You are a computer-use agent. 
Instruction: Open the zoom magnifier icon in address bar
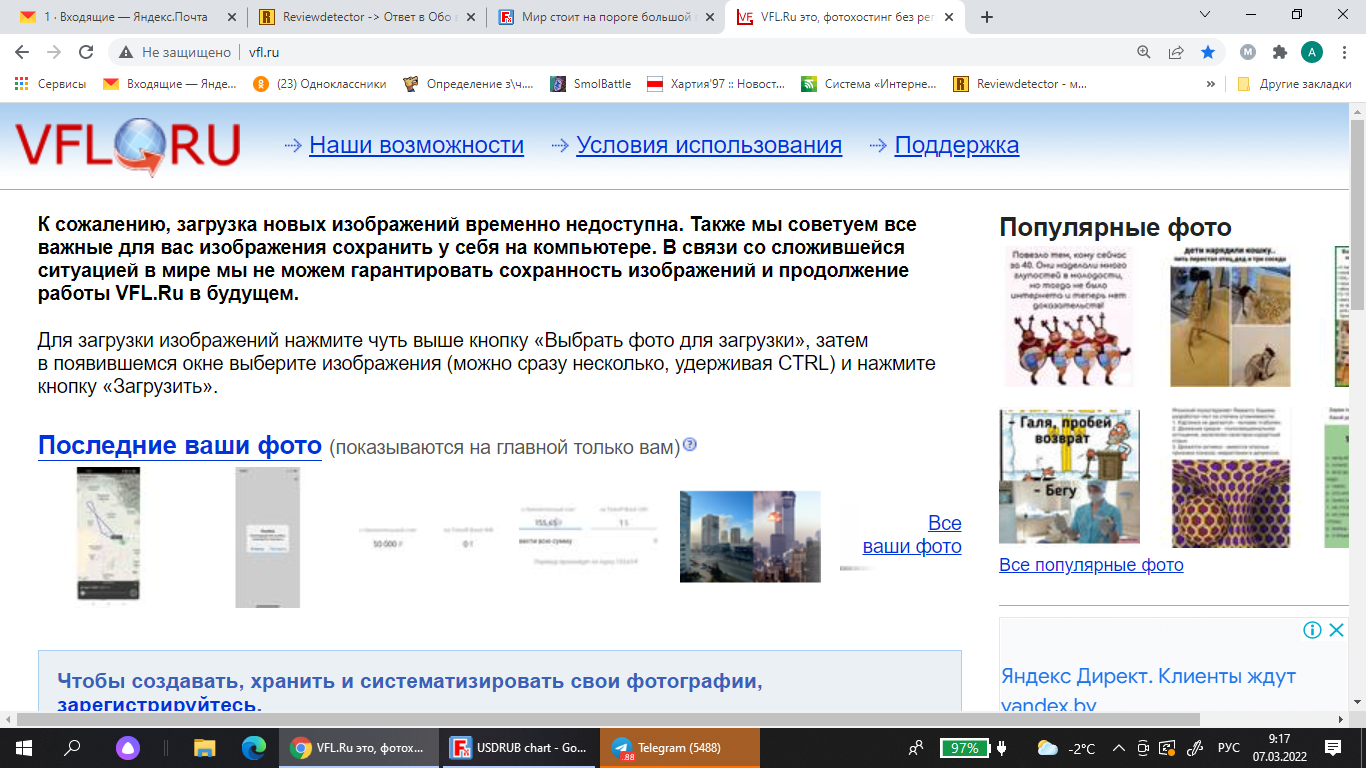(1144, 52)
